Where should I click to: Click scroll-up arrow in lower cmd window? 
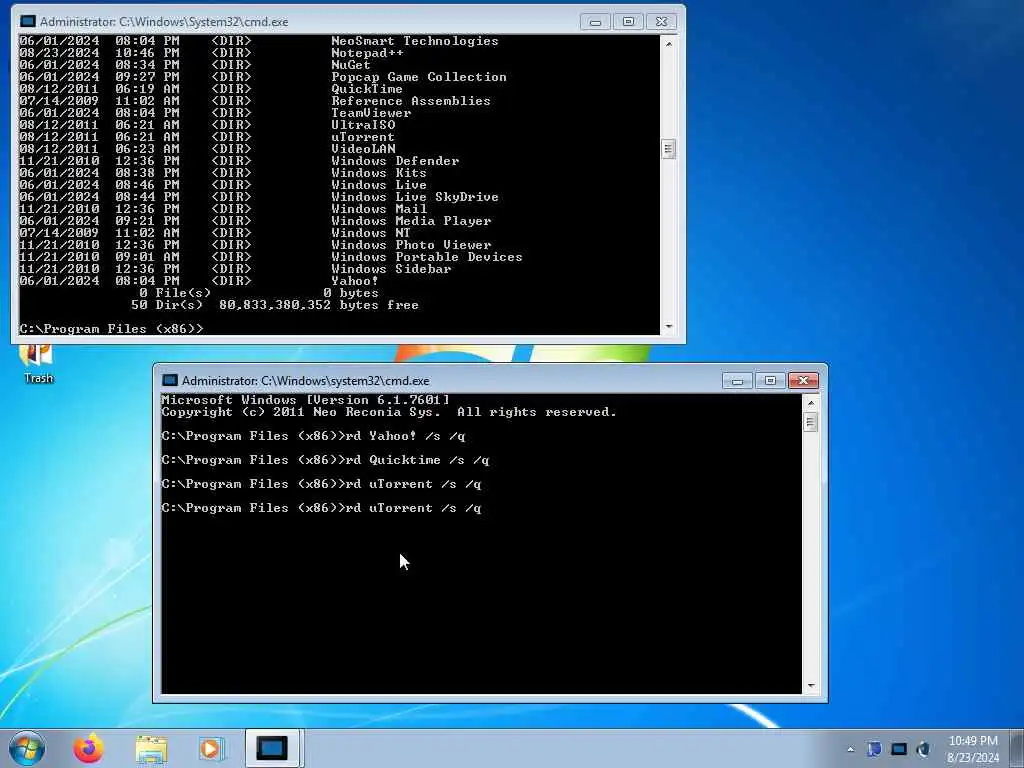point(810,403)
